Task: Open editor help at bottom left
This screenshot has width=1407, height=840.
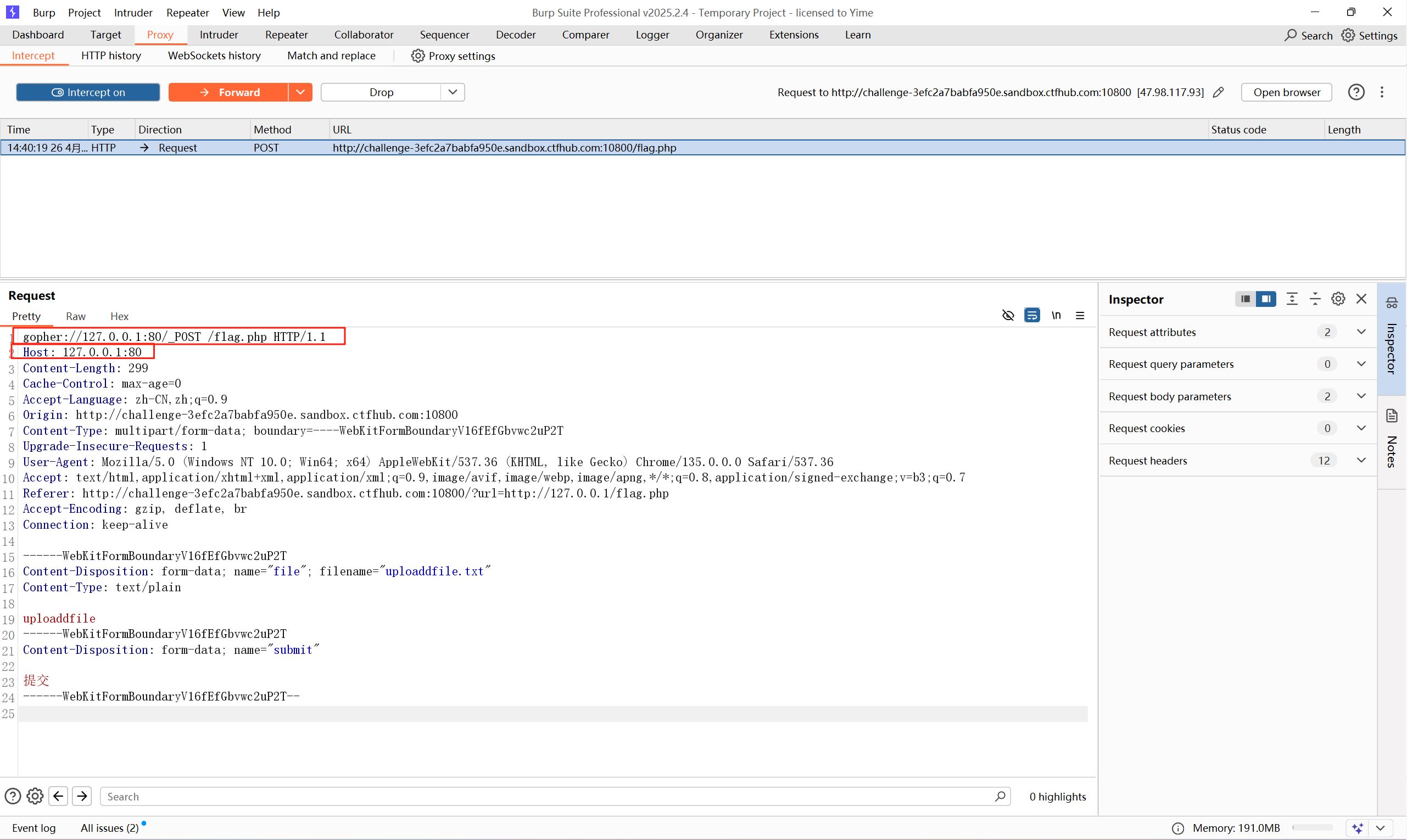Action: [13, 797]
